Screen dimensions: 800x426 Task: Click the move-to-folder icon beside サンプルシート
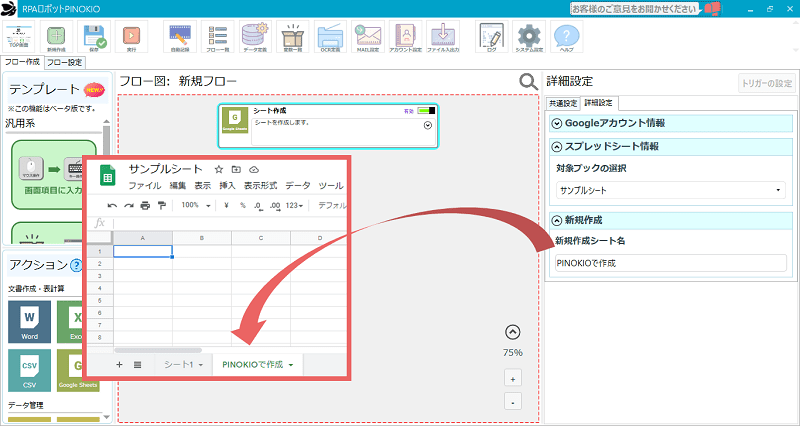(236, 169)
